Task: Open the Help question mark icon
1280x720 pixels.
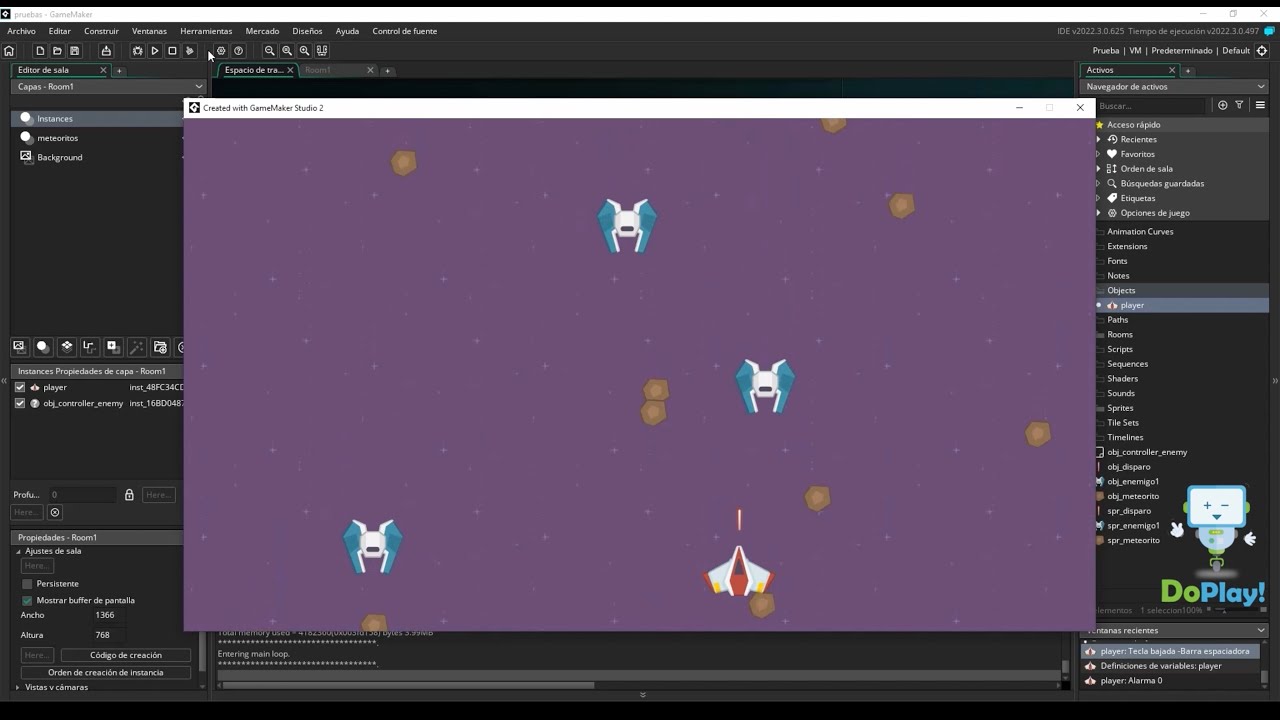Action: (238, 51)
